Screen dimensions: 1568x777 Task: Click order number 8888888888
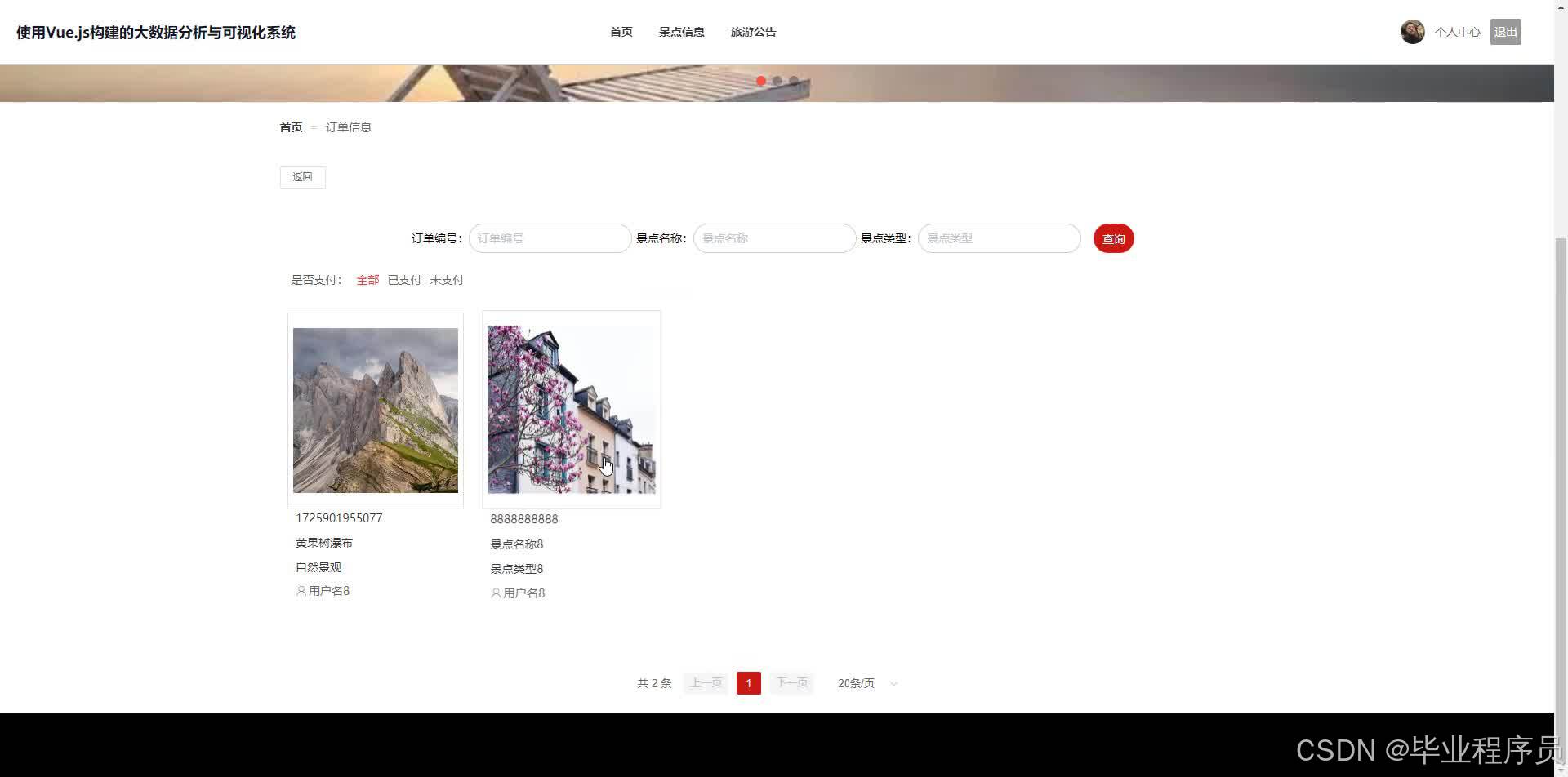(x=524, y=519)
